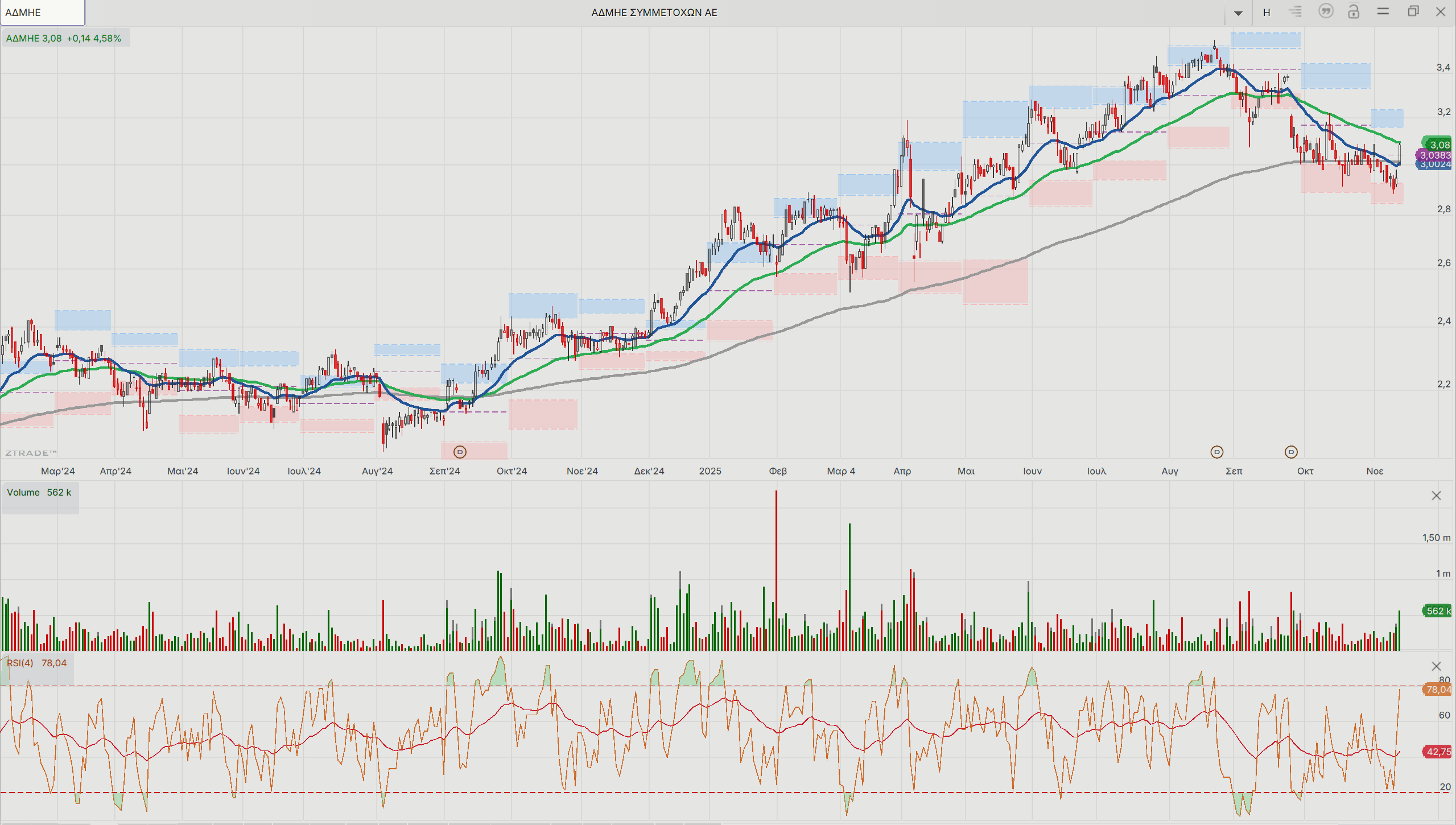Click the dividend D marker near Οκτ 2025
The width and height of the screenshot is (1456, 825).
[x=1291, y=452]
